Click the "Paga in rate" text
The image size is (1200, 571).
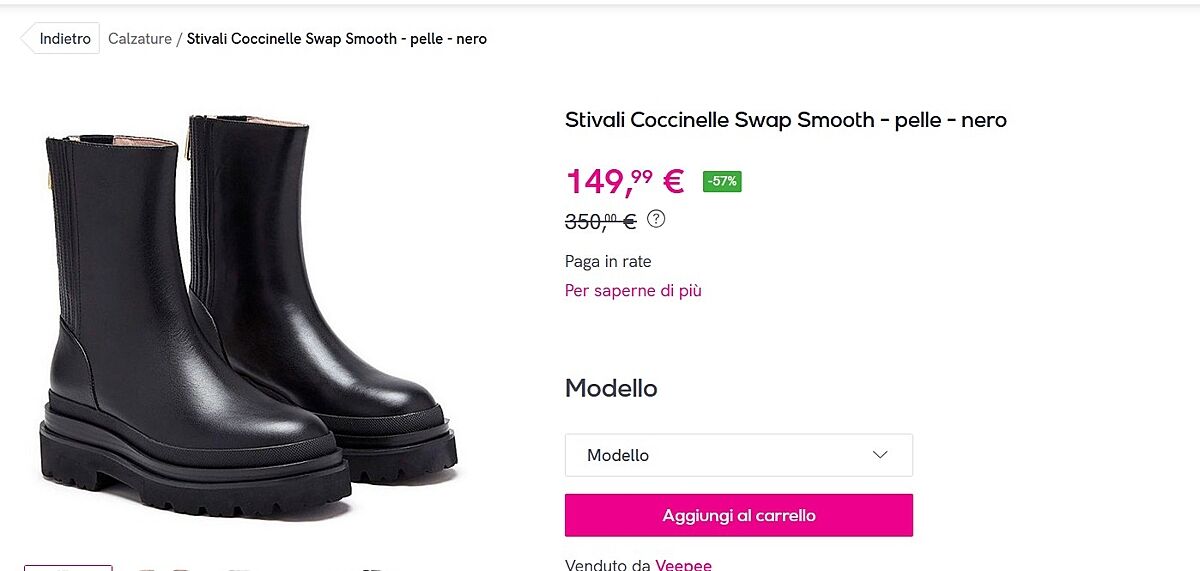[608, 262]
